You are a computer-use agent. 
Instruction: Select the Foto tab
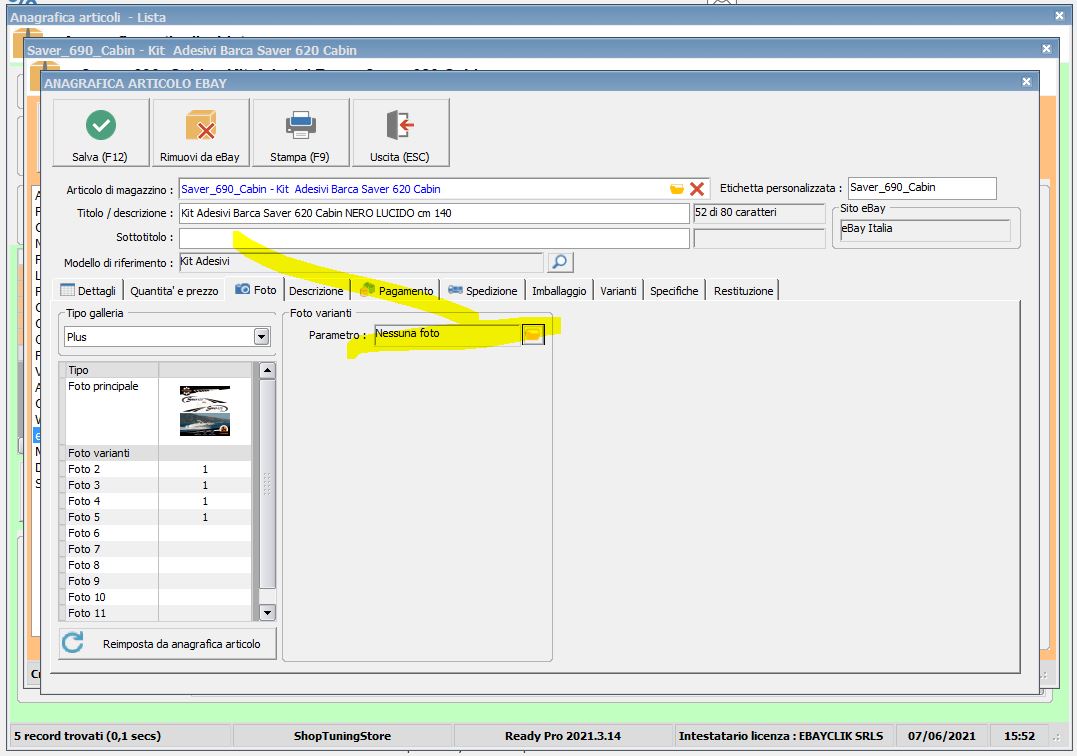click(x=256, y=290)
